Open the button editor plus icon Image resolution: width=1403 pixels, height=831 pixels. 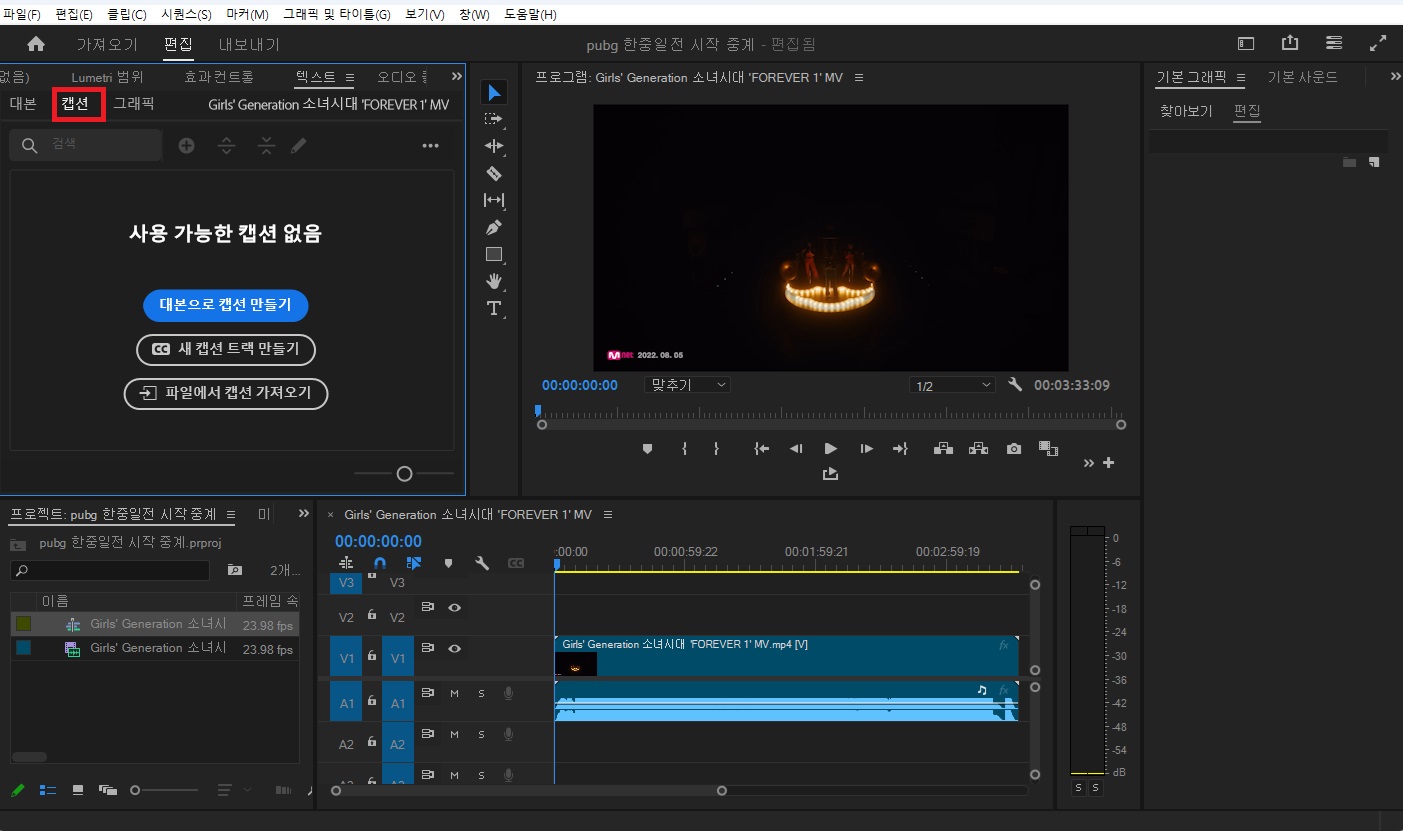(1108, 463)
